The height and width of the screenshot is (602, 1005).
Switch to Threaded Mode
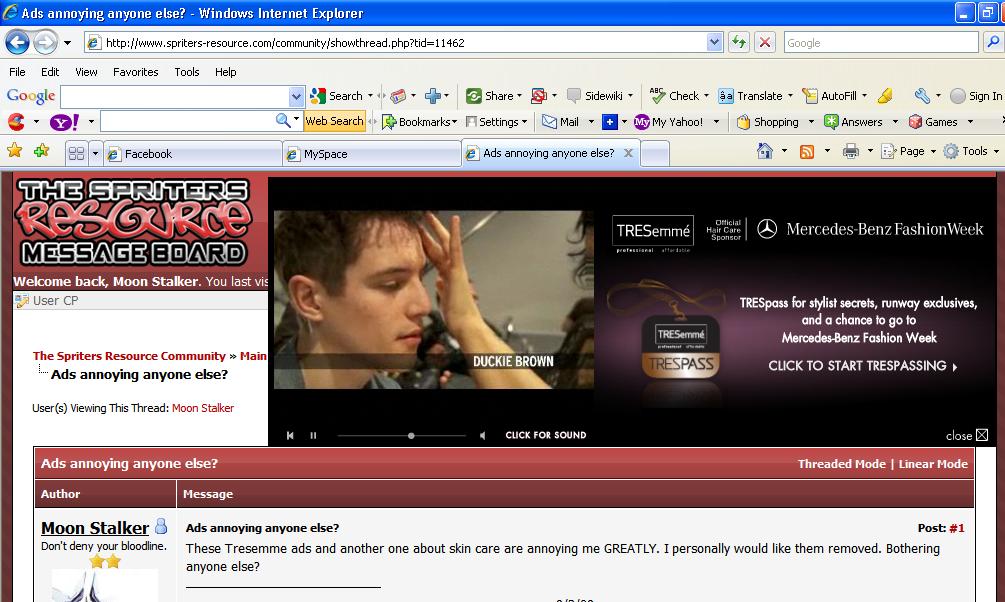pyautogui.click(x=842, y=464)
